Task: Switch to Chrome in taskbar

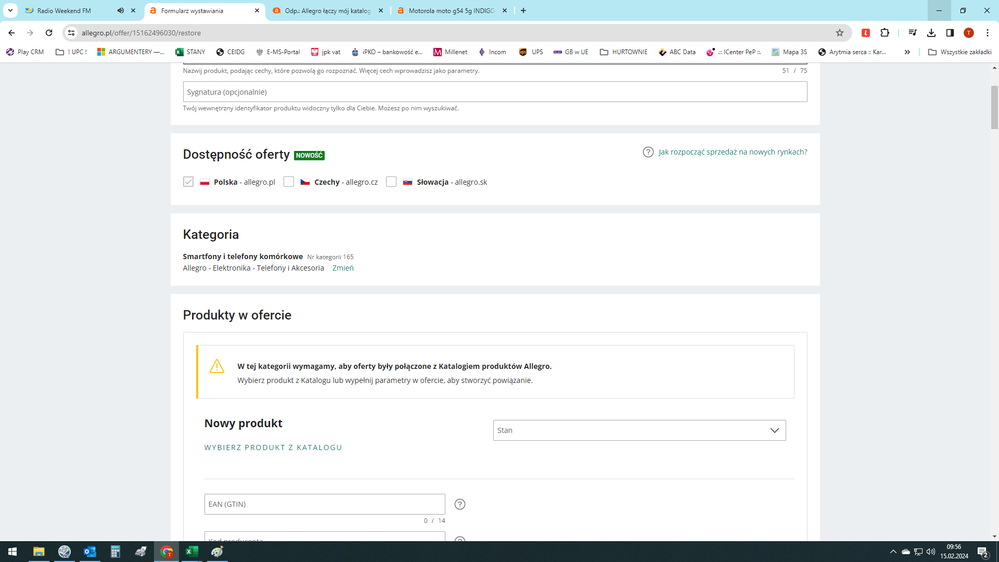Action: (x=166, y=551)
